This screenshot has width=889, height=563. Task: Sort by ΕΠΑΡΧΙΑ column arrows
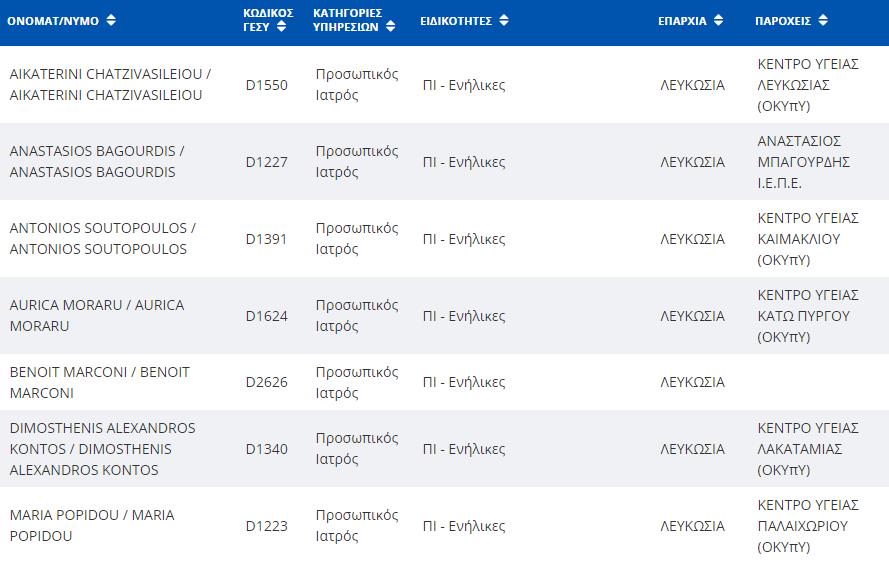(718, 20)
